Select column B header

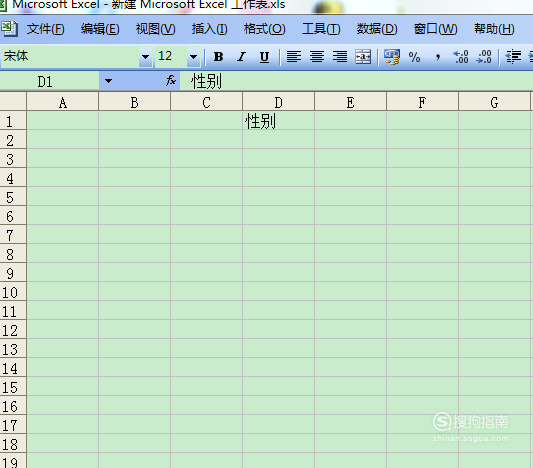point(135,102)
